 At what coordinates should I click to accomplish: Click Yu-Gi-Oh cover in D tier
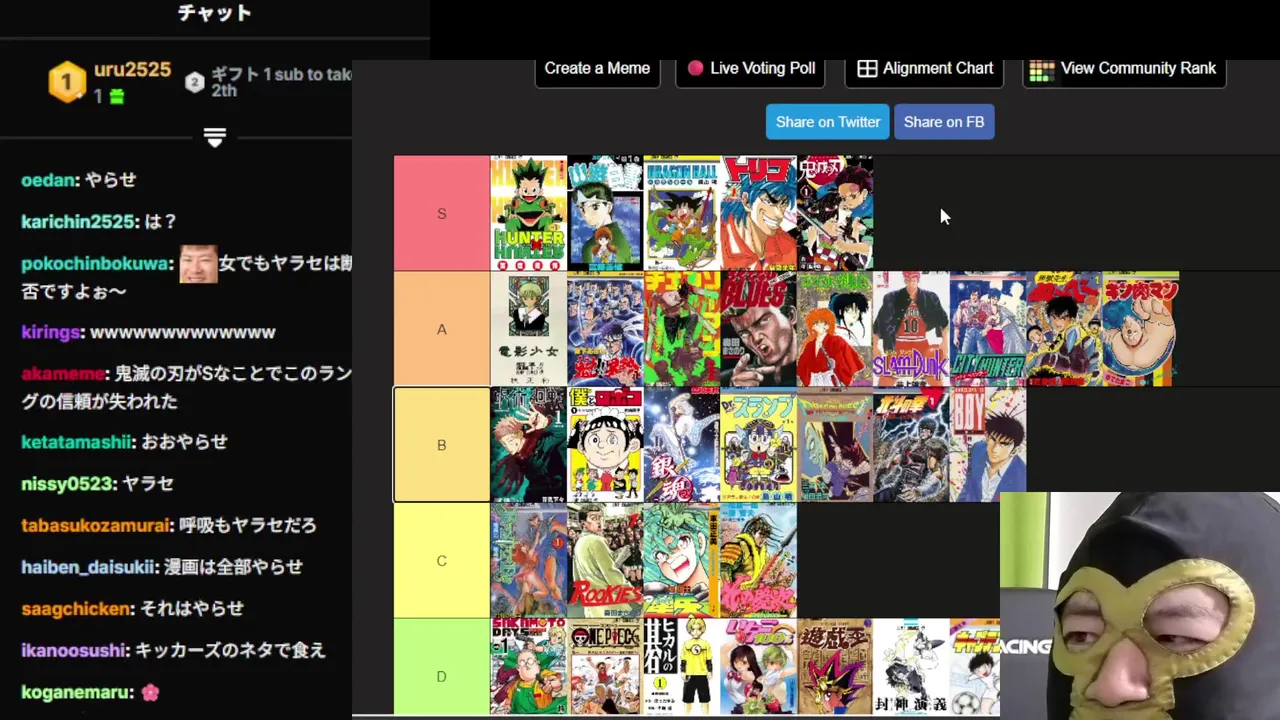(x=836, y=667)
